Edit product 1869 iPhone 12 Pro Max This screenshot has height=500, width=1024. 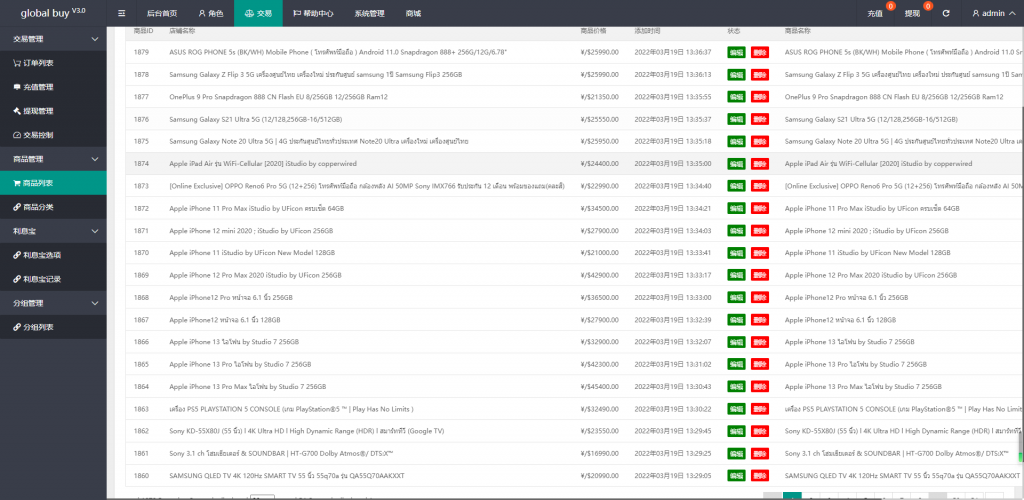pyautogui.click(x=736, y=275)
